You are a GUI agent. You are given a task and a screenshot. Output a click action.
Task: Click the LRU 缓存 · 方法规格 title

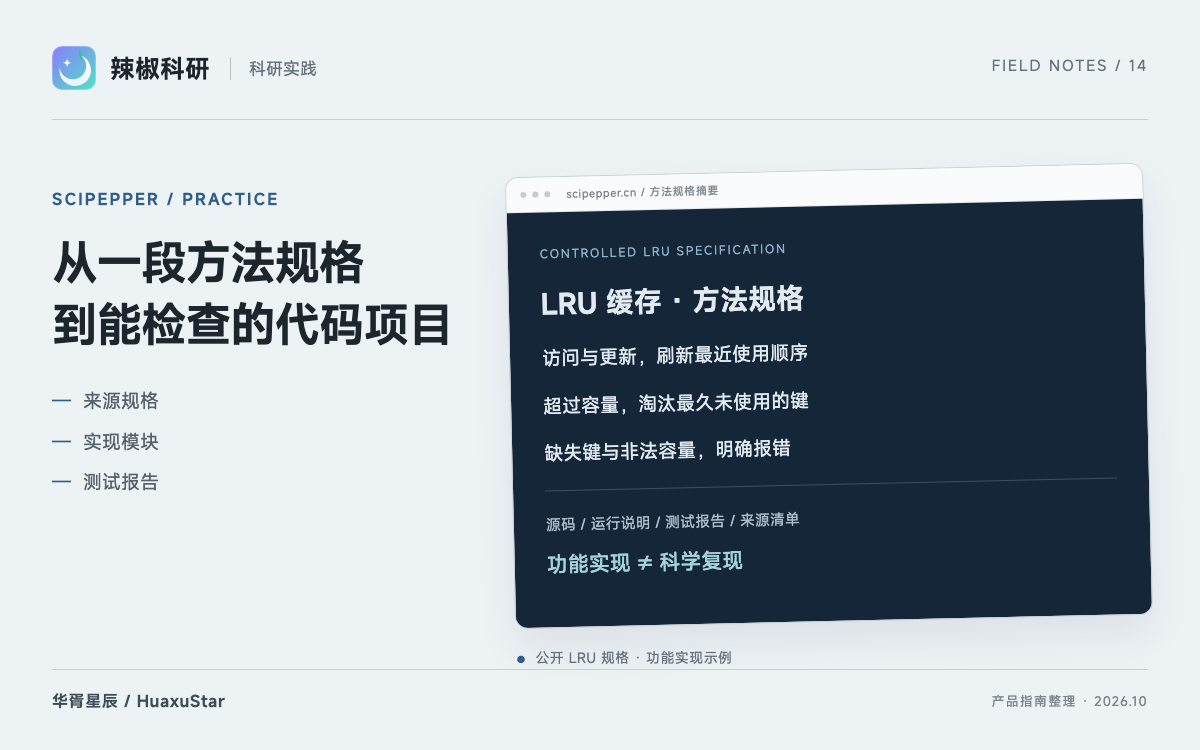pyautogui.click(x=672, y=301)
